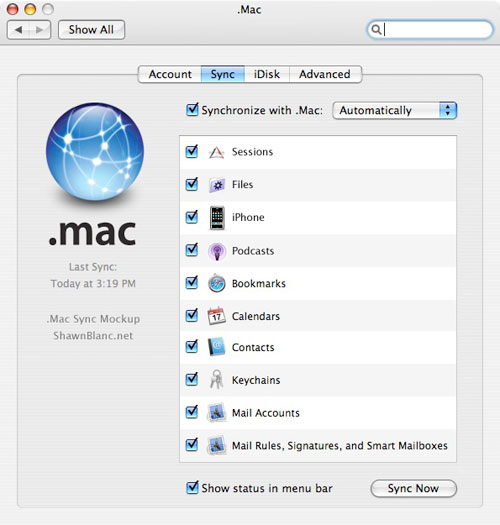
Task: Click the Podcasts label text
Action: click(x=253, y=251)
